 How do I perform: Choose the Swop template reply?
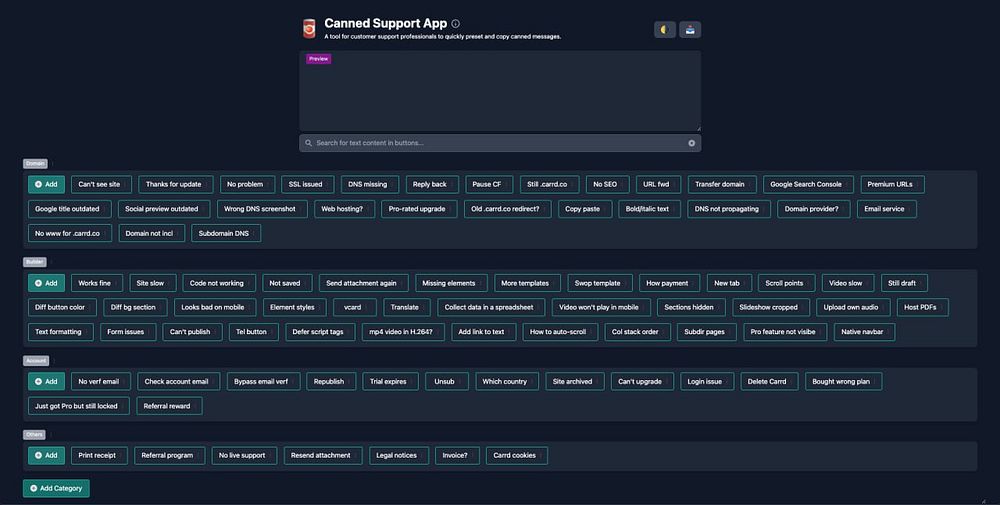pos(599,283)
